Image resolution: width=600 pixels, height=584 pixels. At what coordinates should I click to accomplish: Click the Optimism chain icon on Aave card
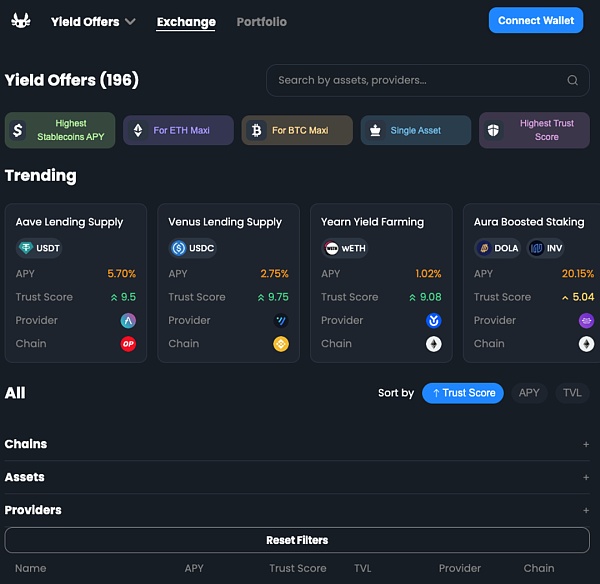(128, 344)
